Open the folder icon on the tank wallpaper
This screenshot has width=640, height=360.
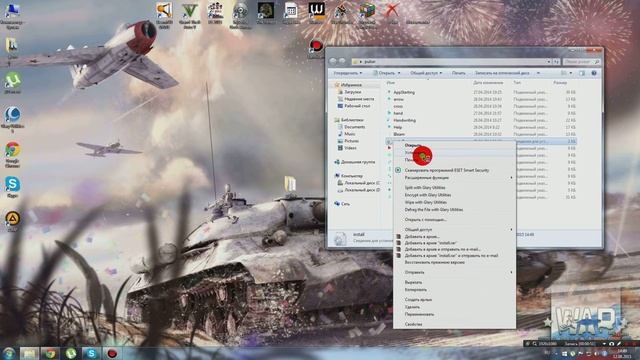coord(290,183)
